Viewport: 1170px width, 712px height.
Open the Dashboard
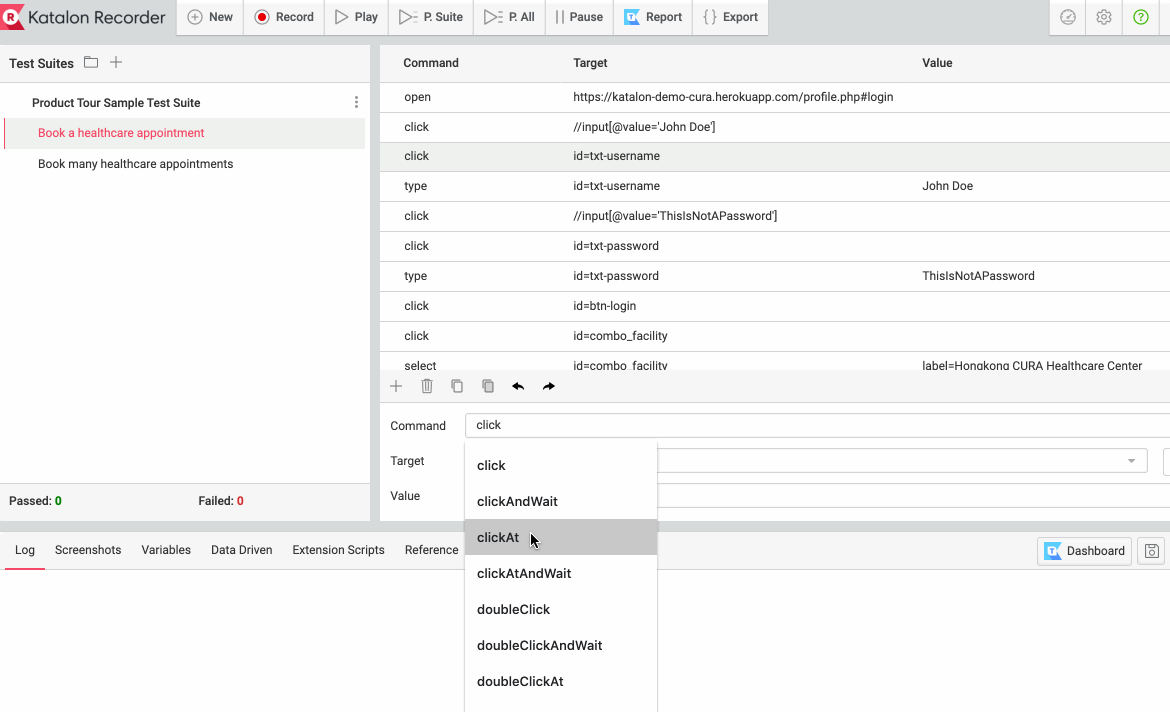(x=1084, y=551)
